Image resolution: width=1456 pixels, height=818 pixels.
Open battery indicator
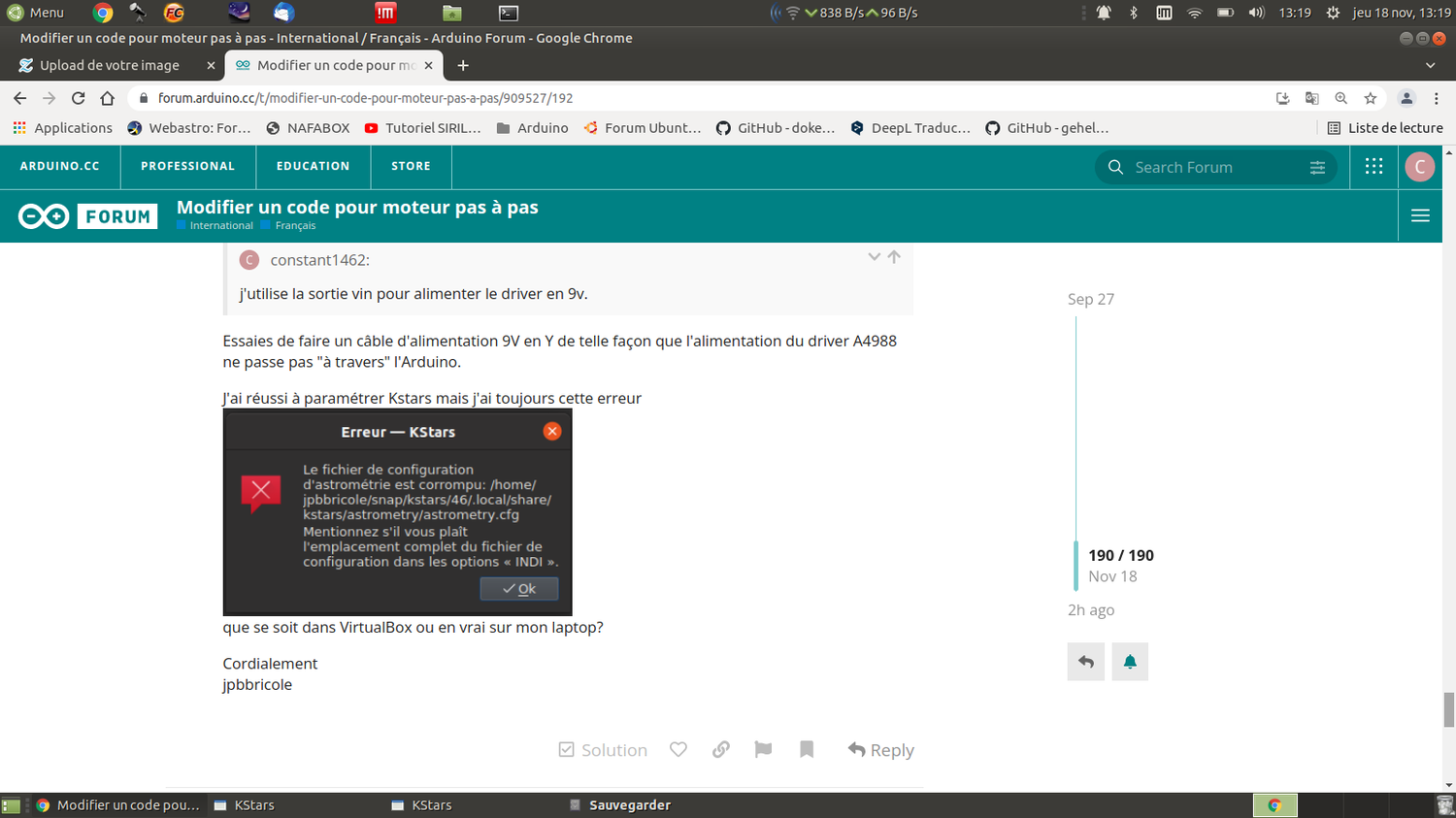tap(1225, 13)
